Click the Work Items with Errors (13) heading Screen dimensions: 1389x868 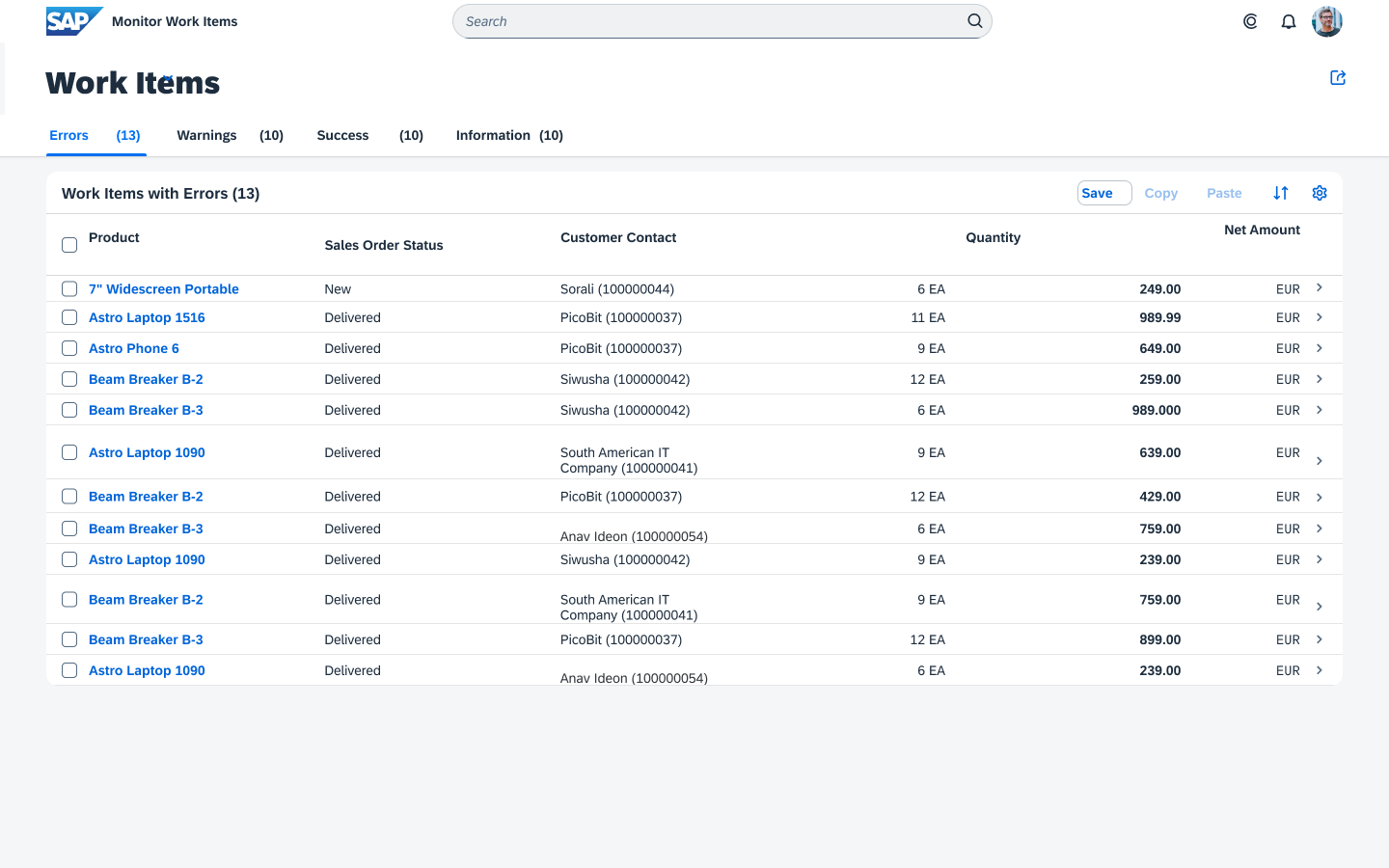pyautogui.click(x=160, y=193)
